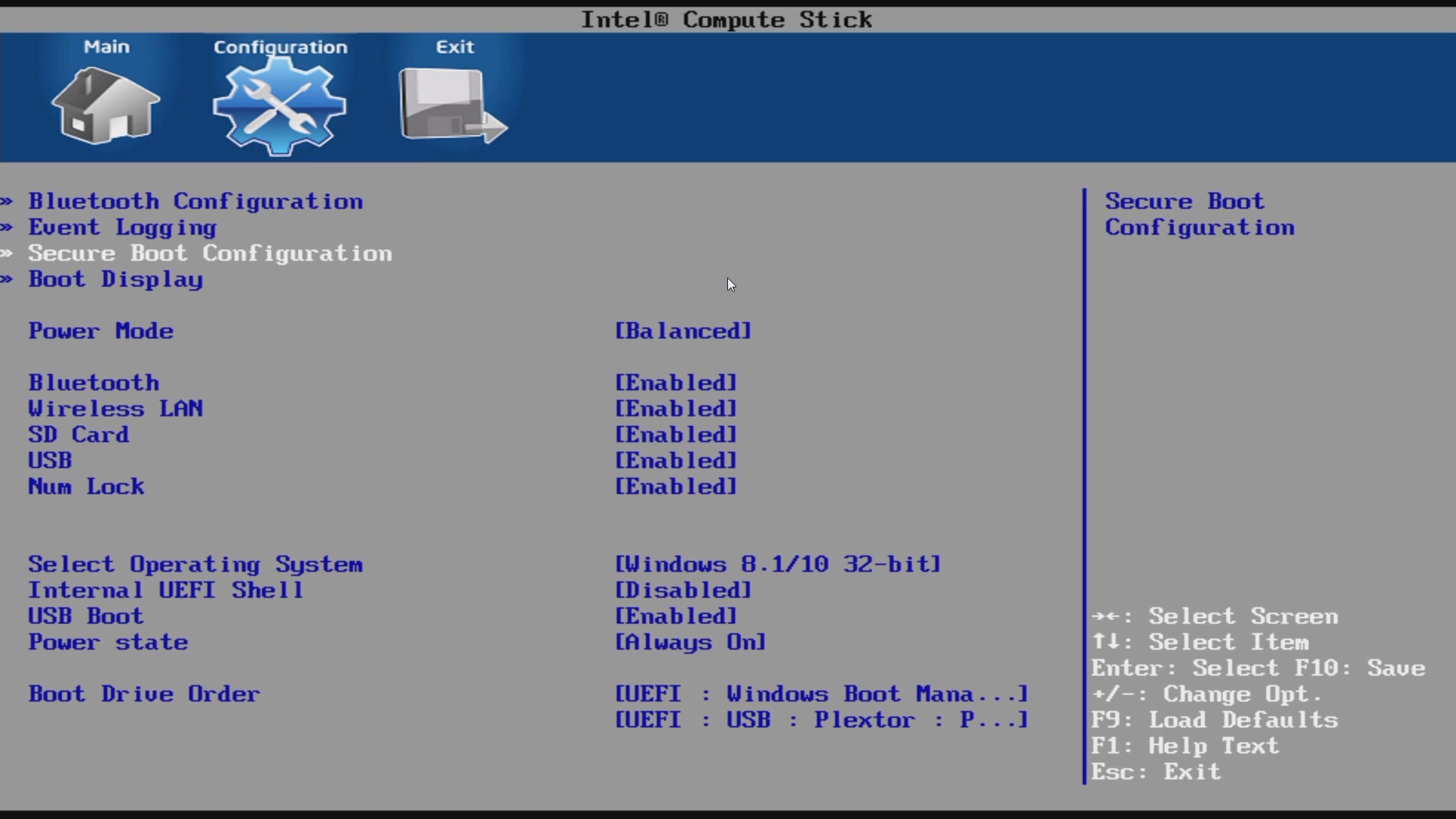Open Boot Display submenu
Viewport: 1456px width, 819px height.
(116, 280)
